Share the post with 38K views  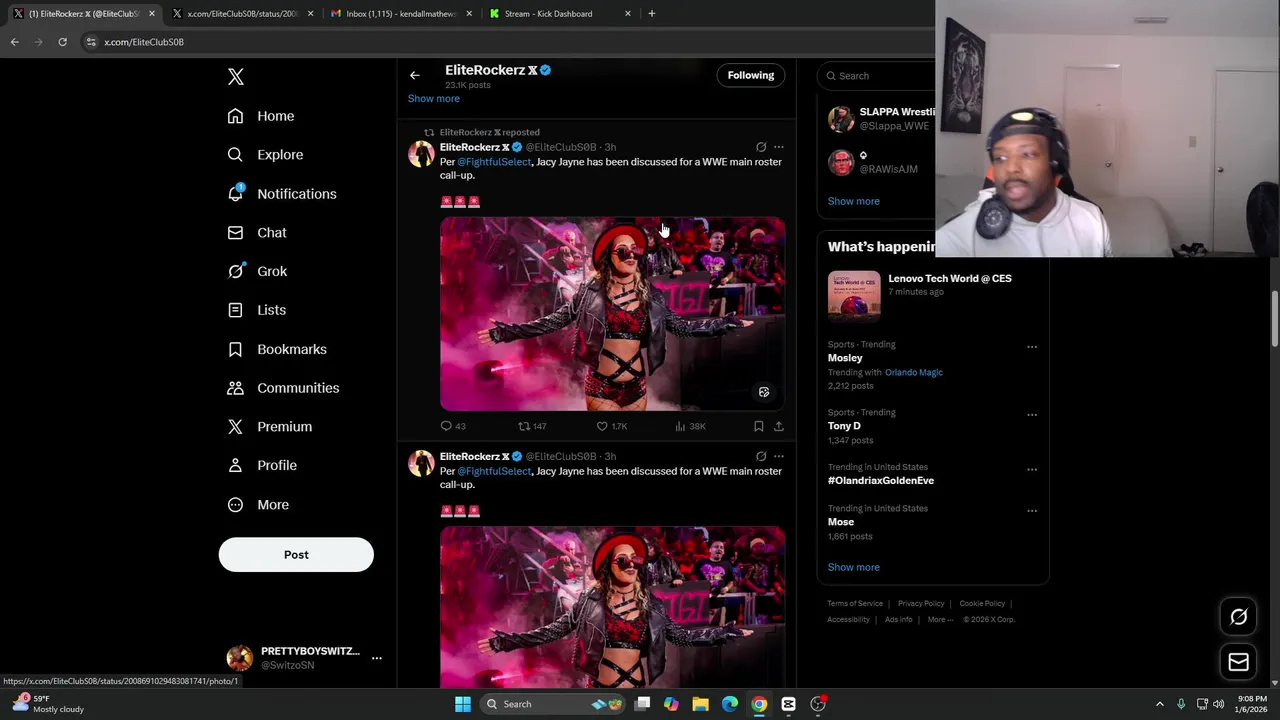pos(779,426)
